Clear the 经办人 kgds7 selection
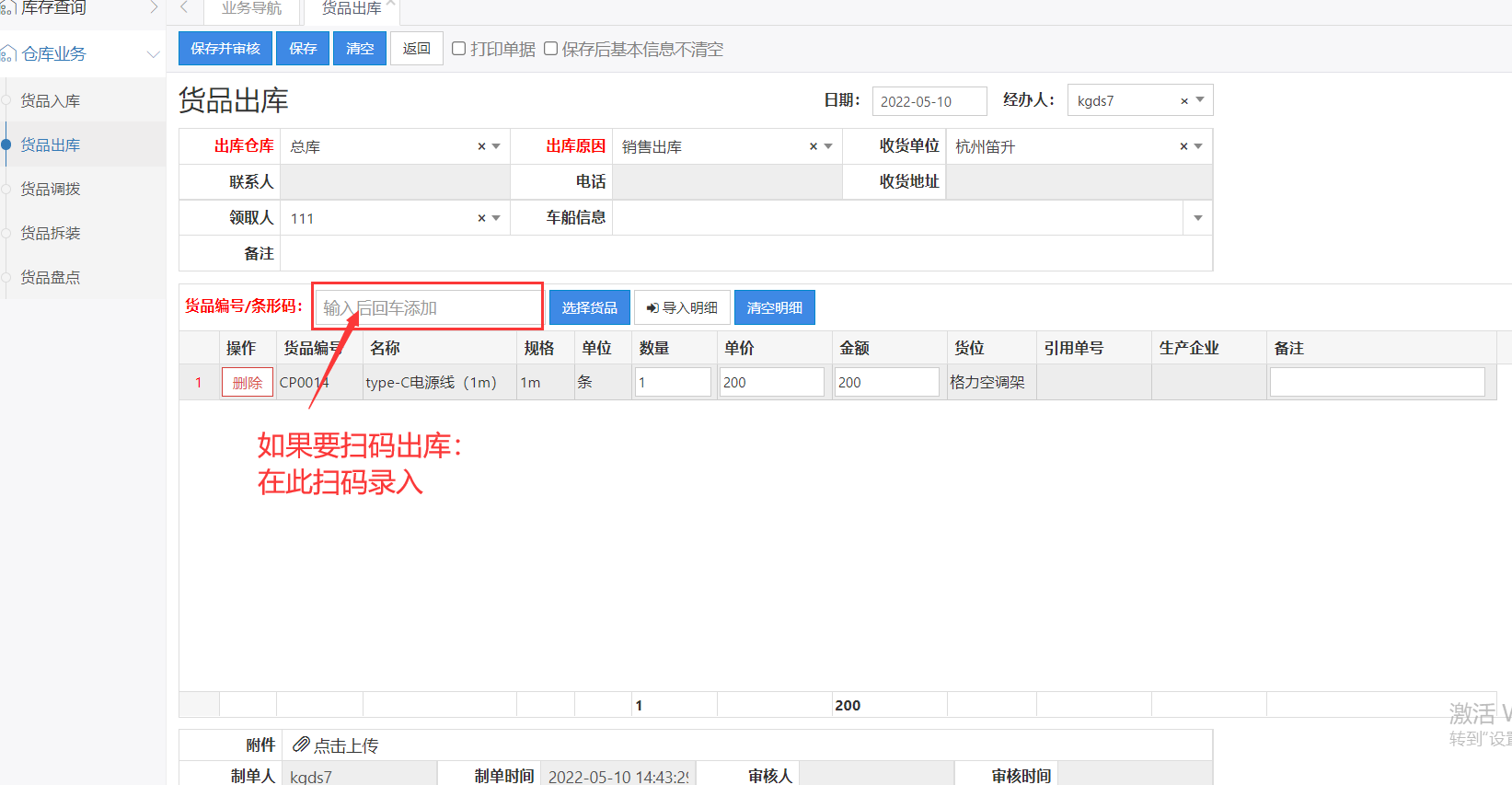 (1184, 101)
